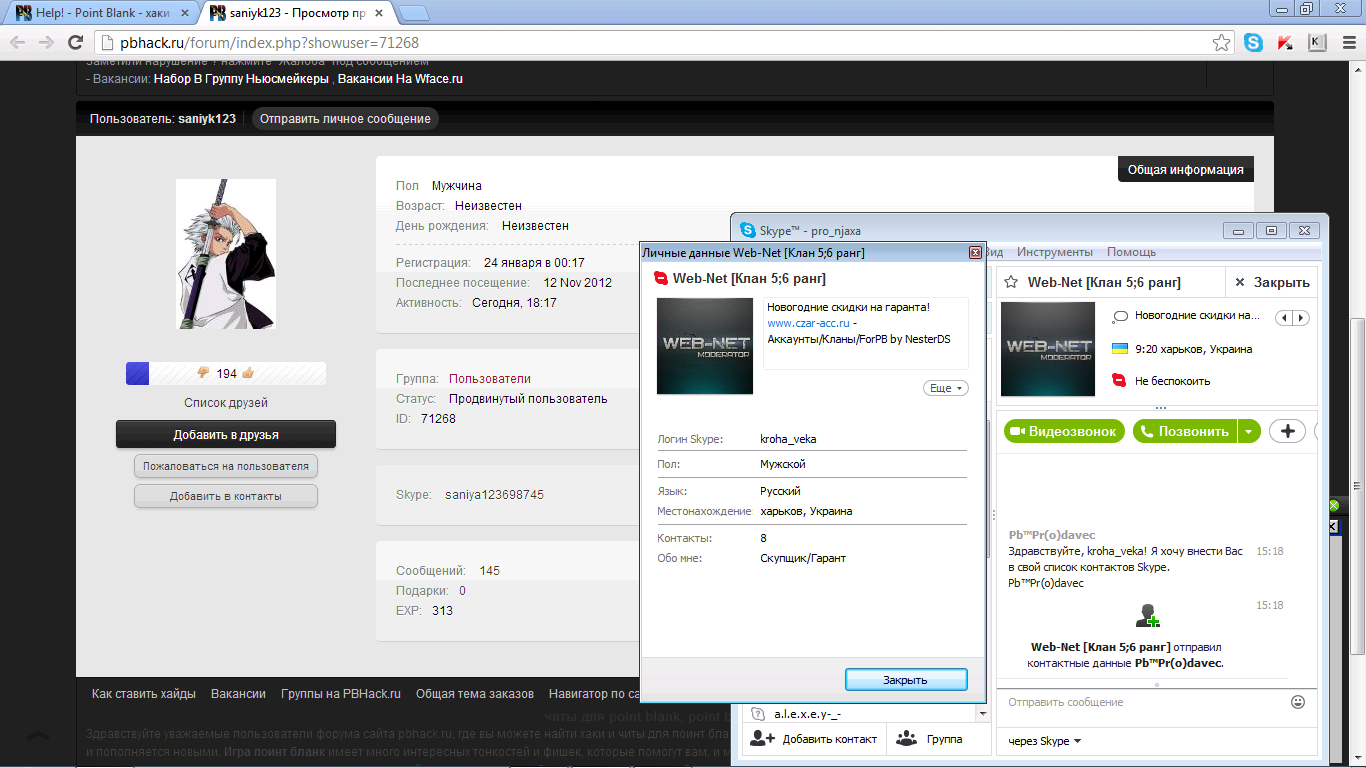The width and height of the screenshot is (1366, 768).
Task: Open Как ставить хайды footer link
Action: pyautogui.click(x=144, y=694)
